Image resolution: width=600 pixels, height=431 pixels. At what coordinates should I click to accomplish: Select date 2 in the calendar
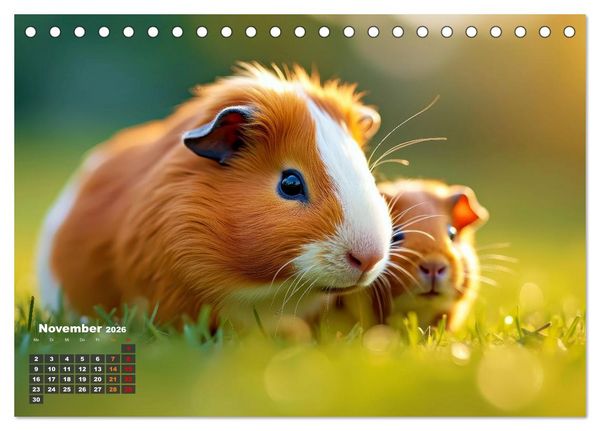pyautogui.click(x=36, y=359)
